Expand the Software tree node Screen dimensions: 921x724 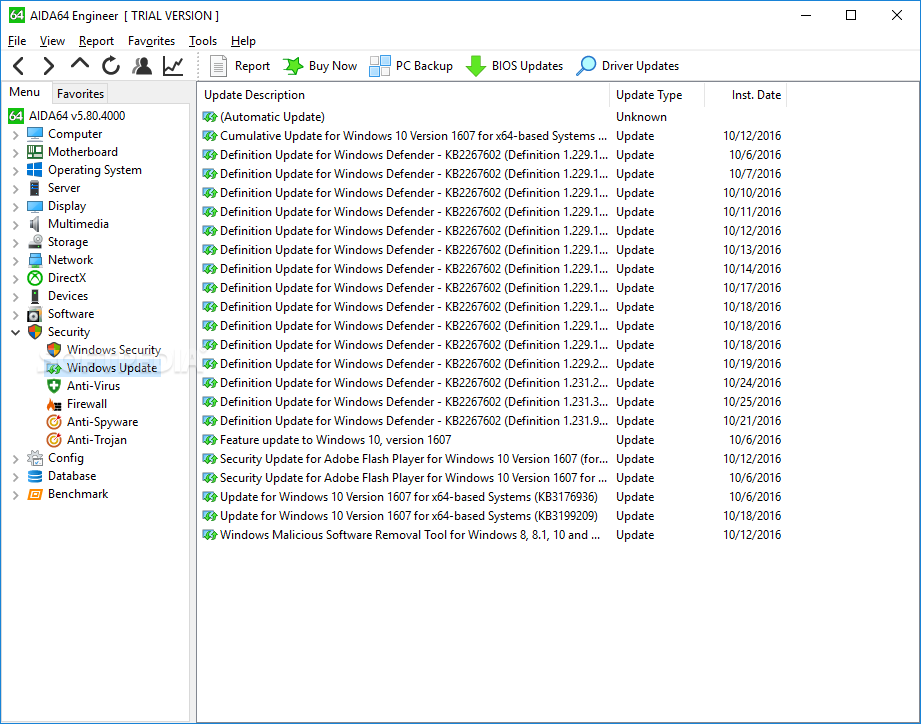point(15,315)
